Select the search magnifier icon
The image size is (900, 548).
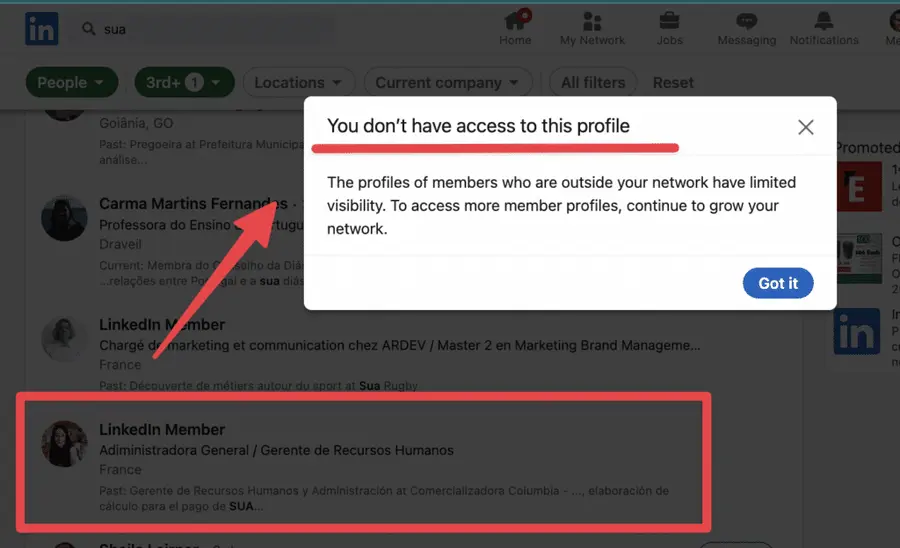pos(88,29)
